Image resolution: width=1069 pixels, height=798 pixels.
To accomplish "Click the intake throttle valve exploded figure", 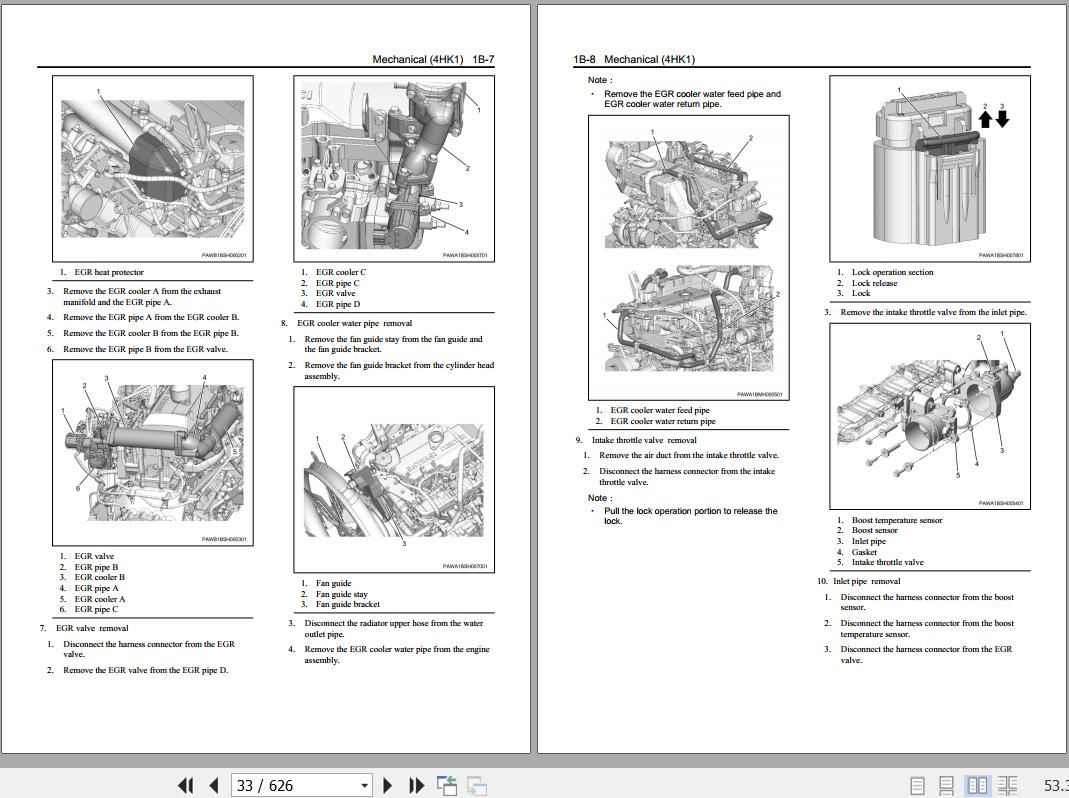I will tap(930, 416).
